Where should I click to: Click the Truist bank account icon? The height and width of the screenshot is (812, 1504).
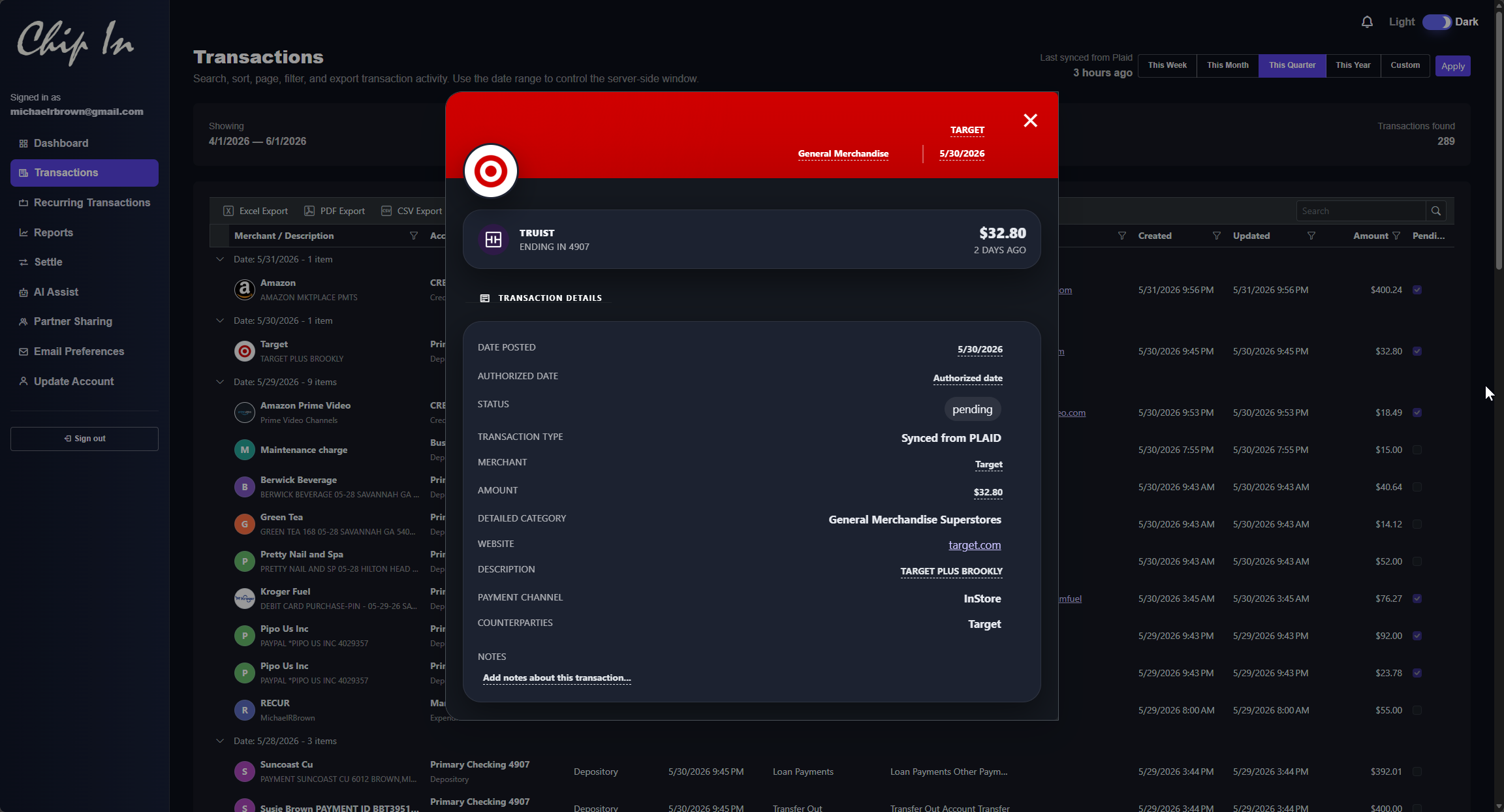click(x=493, y=240)
